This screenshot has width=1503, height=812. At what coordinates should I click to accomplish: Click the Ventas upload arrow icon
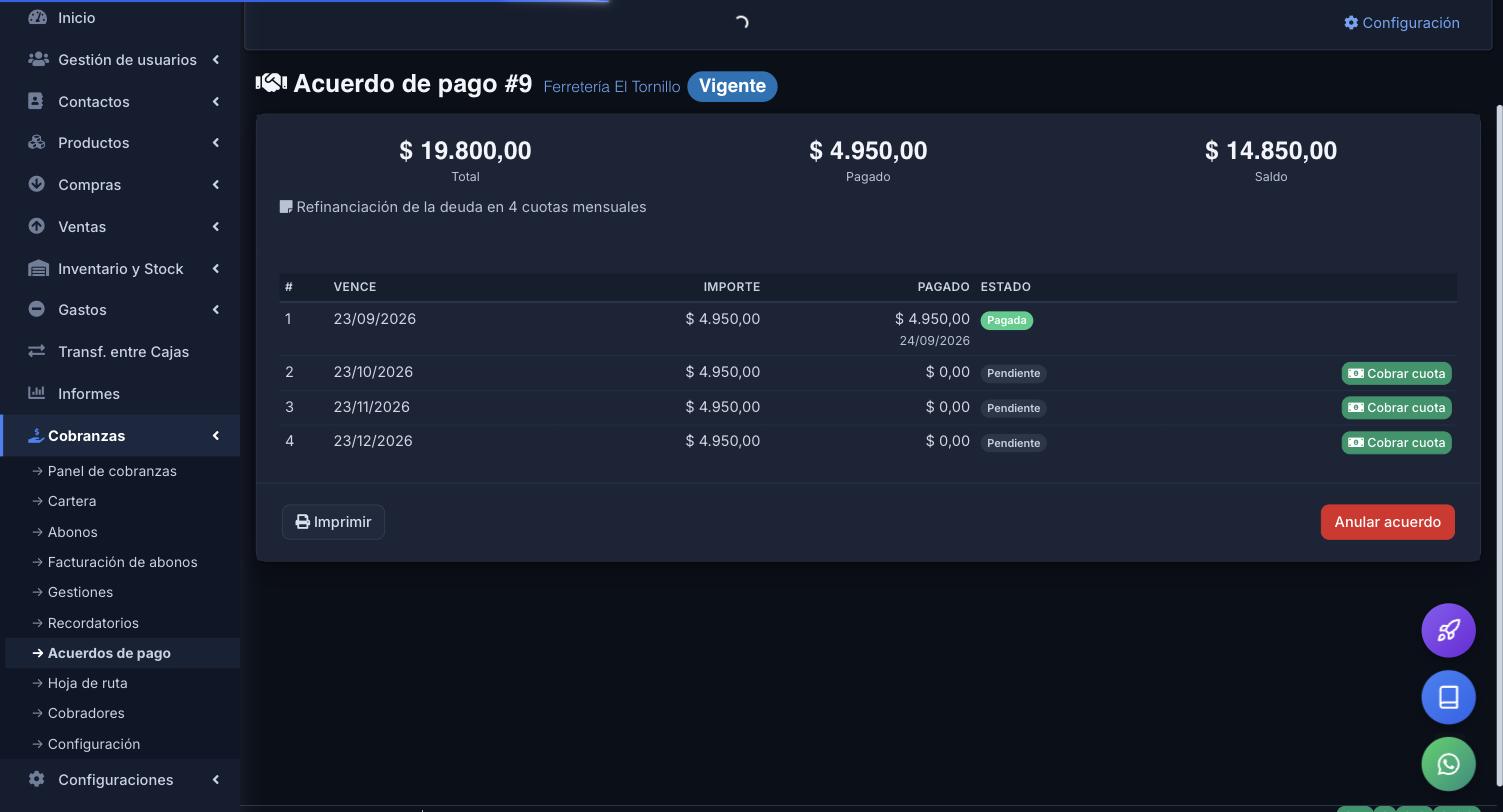[36, 226]
